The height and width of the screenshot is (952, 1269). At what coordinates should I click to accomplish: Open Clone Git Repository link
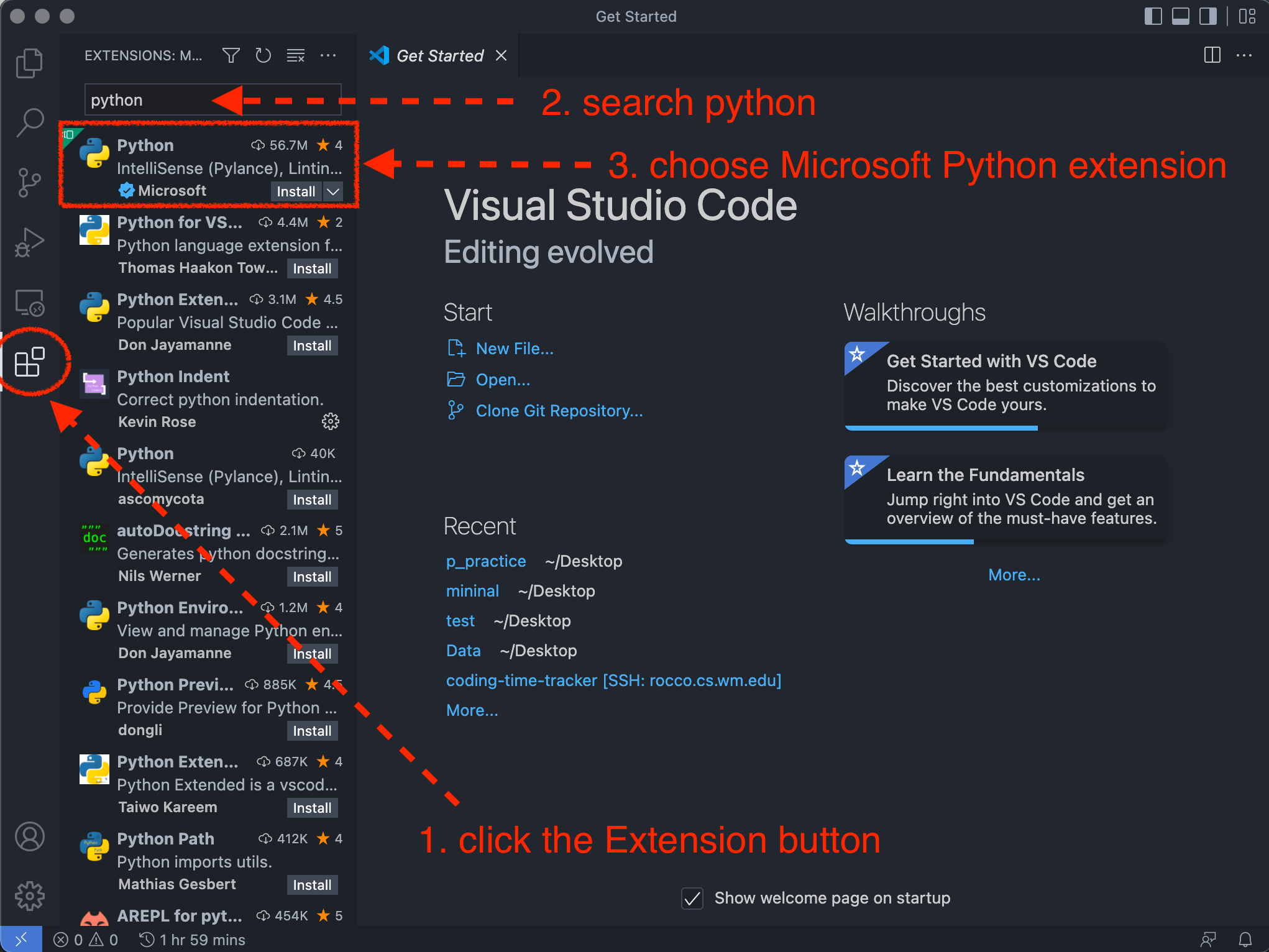point(559,411)
